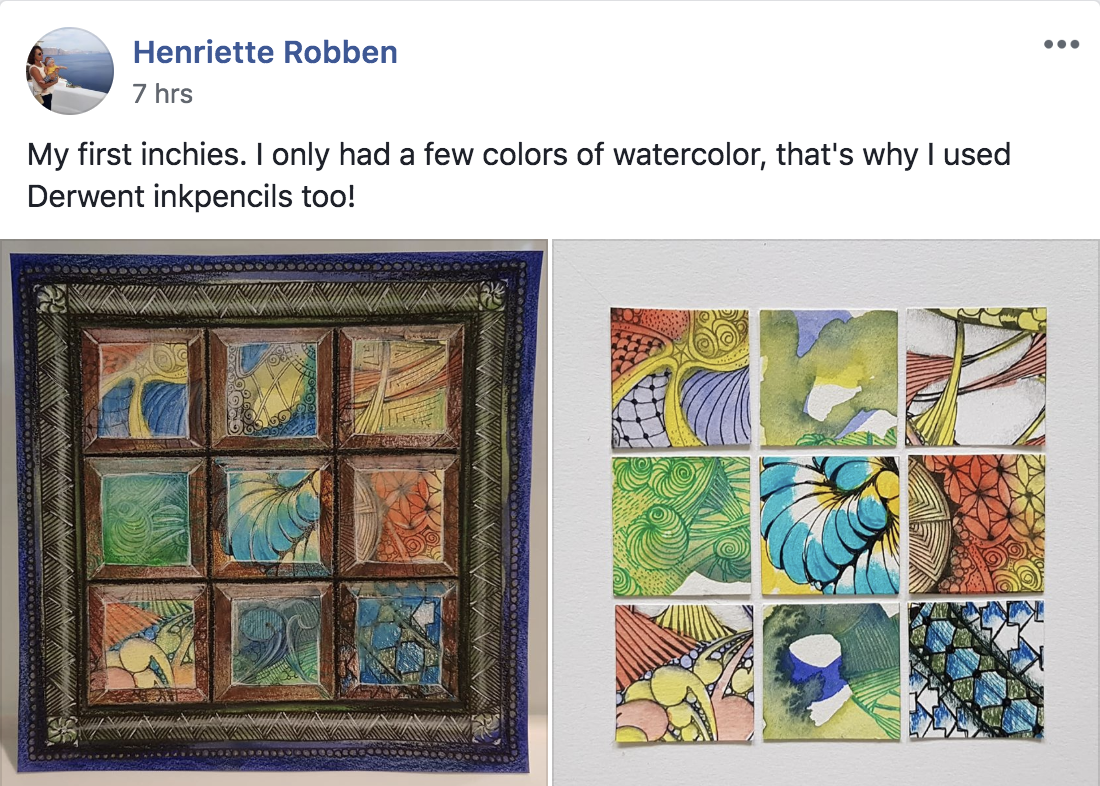Screen dimensions: 1100x786
Task: Open the three-dot post options menu
Action: click(1061, 45)
